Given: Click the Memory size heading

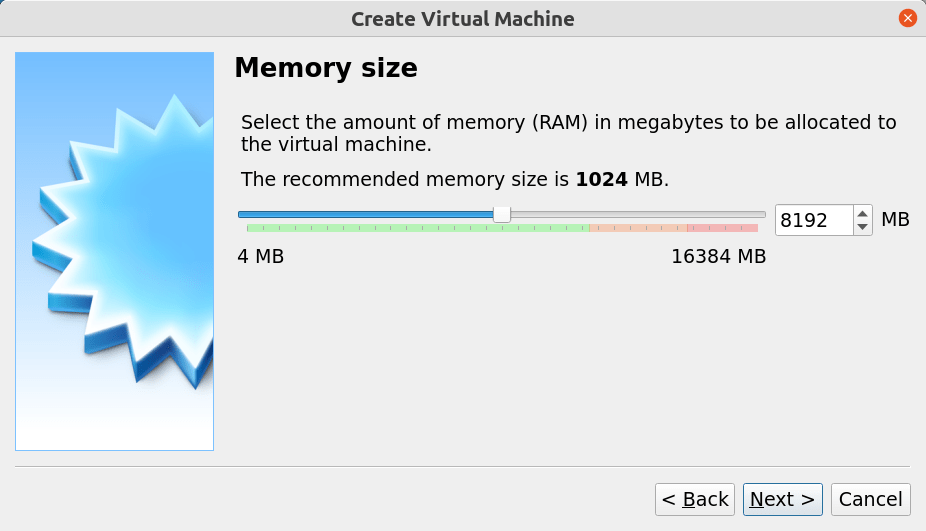Looking at the screenshot, I should [325, 69].
